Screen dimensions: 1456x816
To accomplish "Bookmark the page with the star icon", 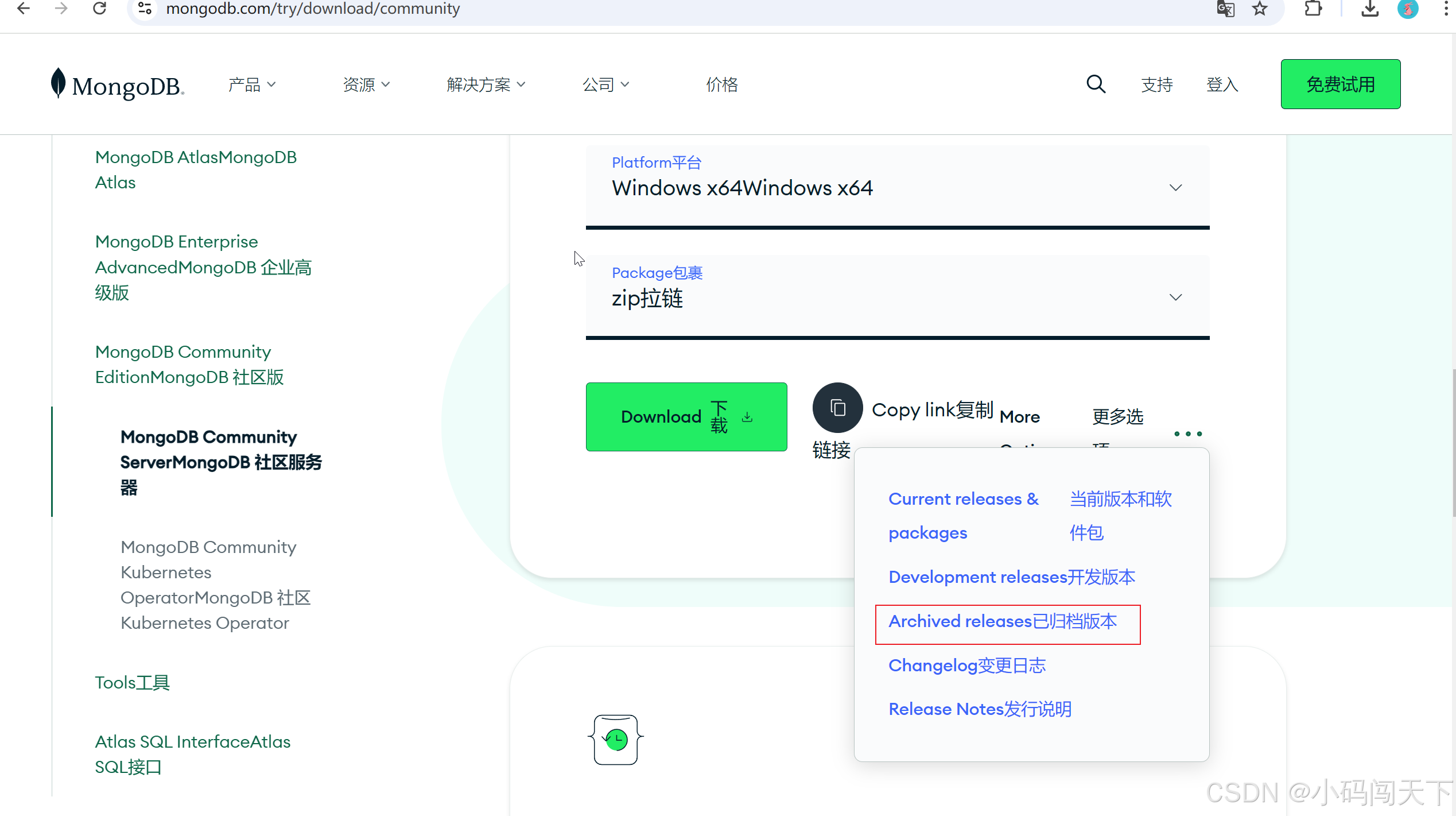I will [x=1260, y=9].
